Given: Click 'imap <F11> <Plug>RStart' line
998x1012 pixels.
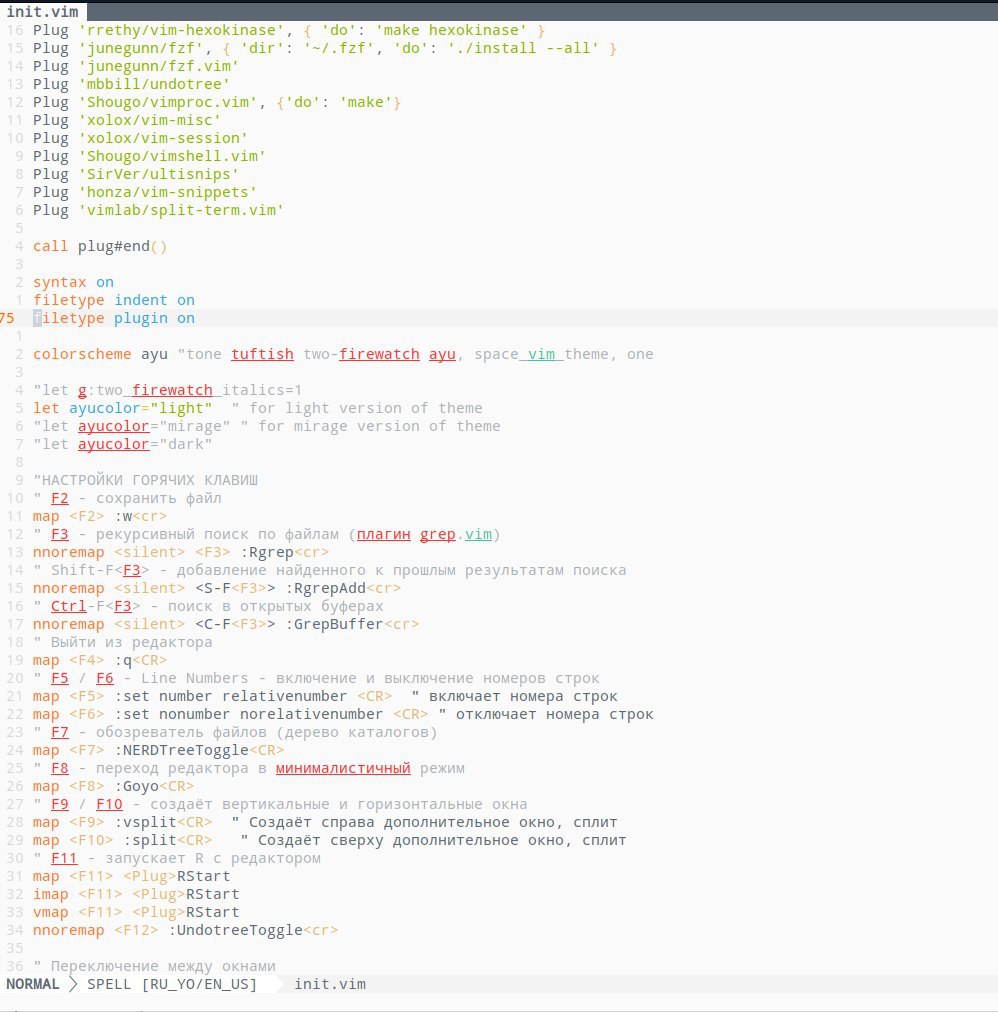Looking at the screenshot, I should click(x=136, y=895).
